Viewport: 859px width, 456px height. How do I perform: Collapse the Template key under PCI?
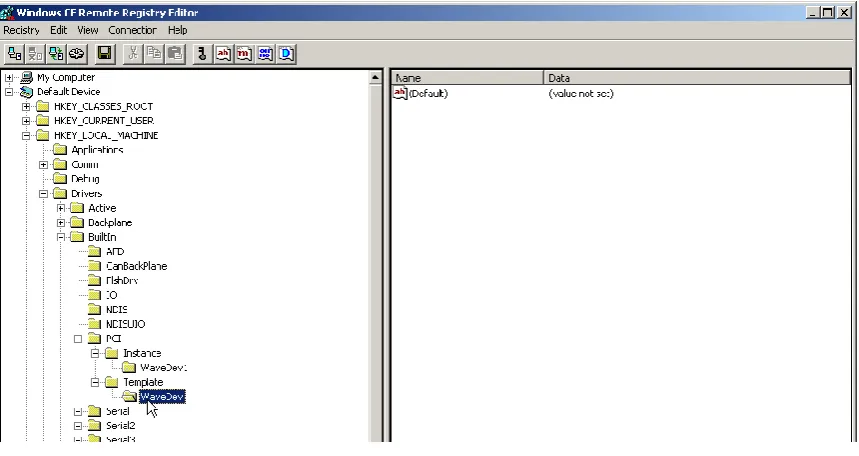click(95, 382)
